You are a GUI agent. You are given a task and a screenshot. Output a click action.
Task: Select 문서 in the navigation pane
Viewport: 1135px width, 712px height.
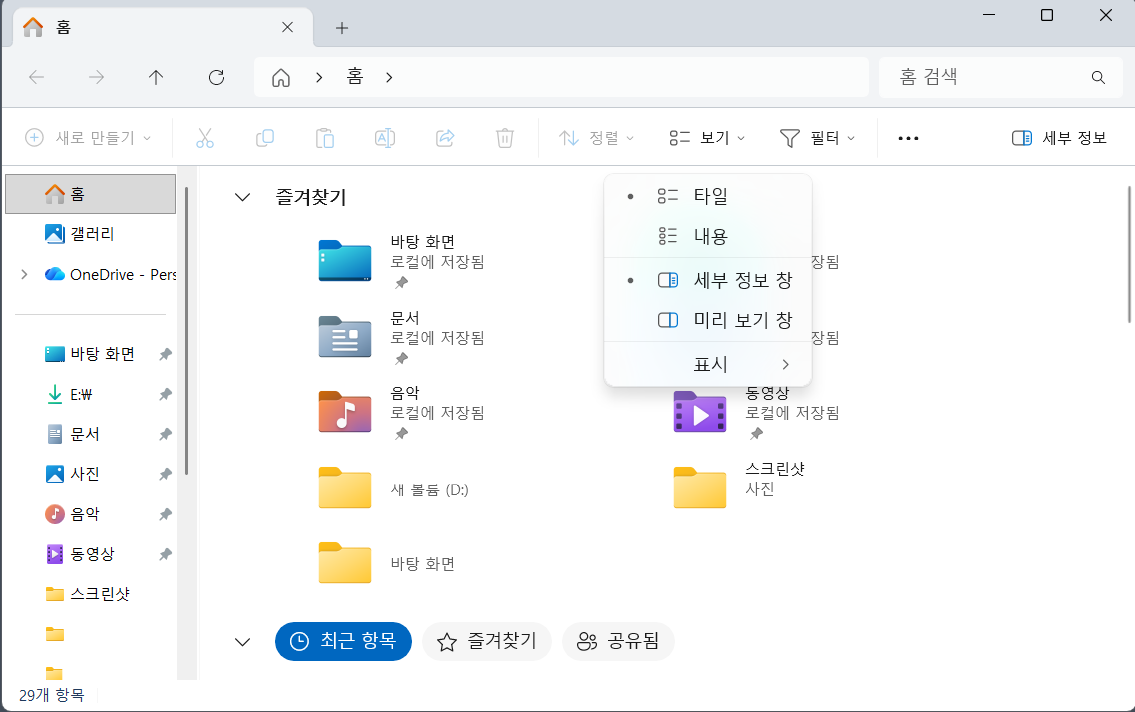90,434
